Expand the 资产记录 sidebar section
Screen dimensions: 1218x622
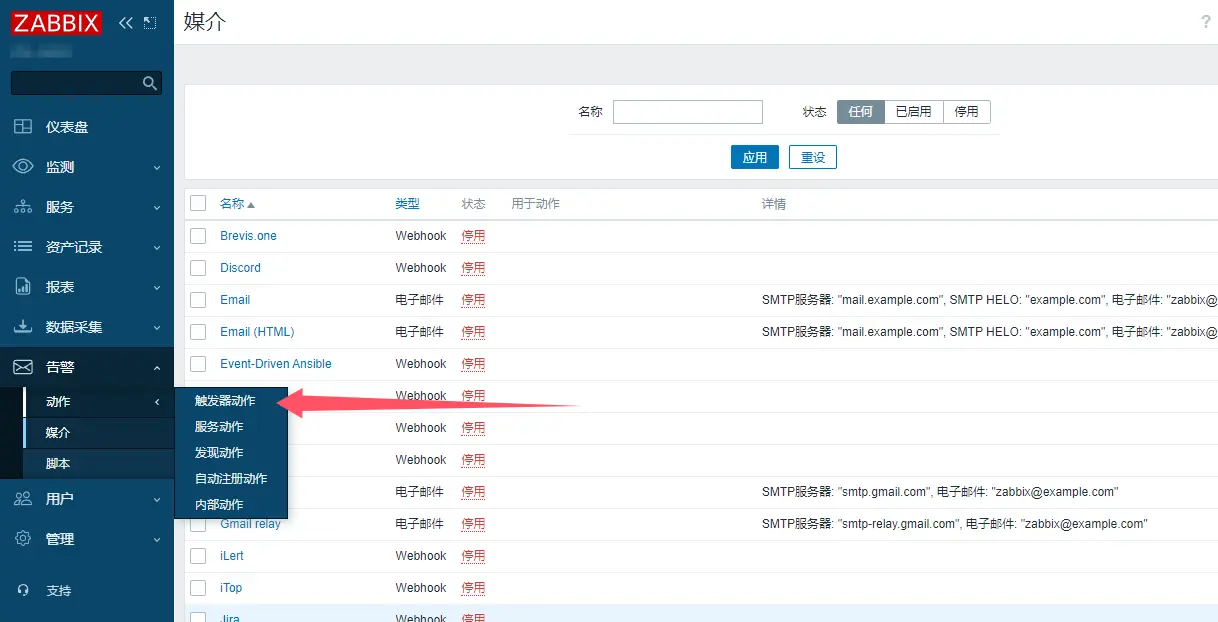pos(86,247)
